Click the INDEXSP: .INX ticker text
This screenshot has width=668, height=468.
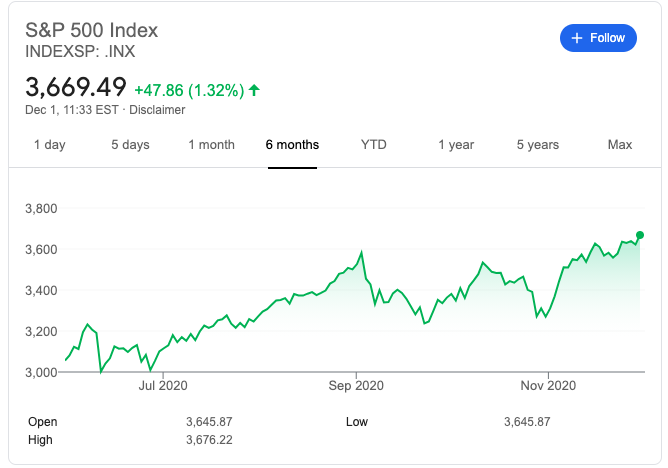click(x=80, y=51)
